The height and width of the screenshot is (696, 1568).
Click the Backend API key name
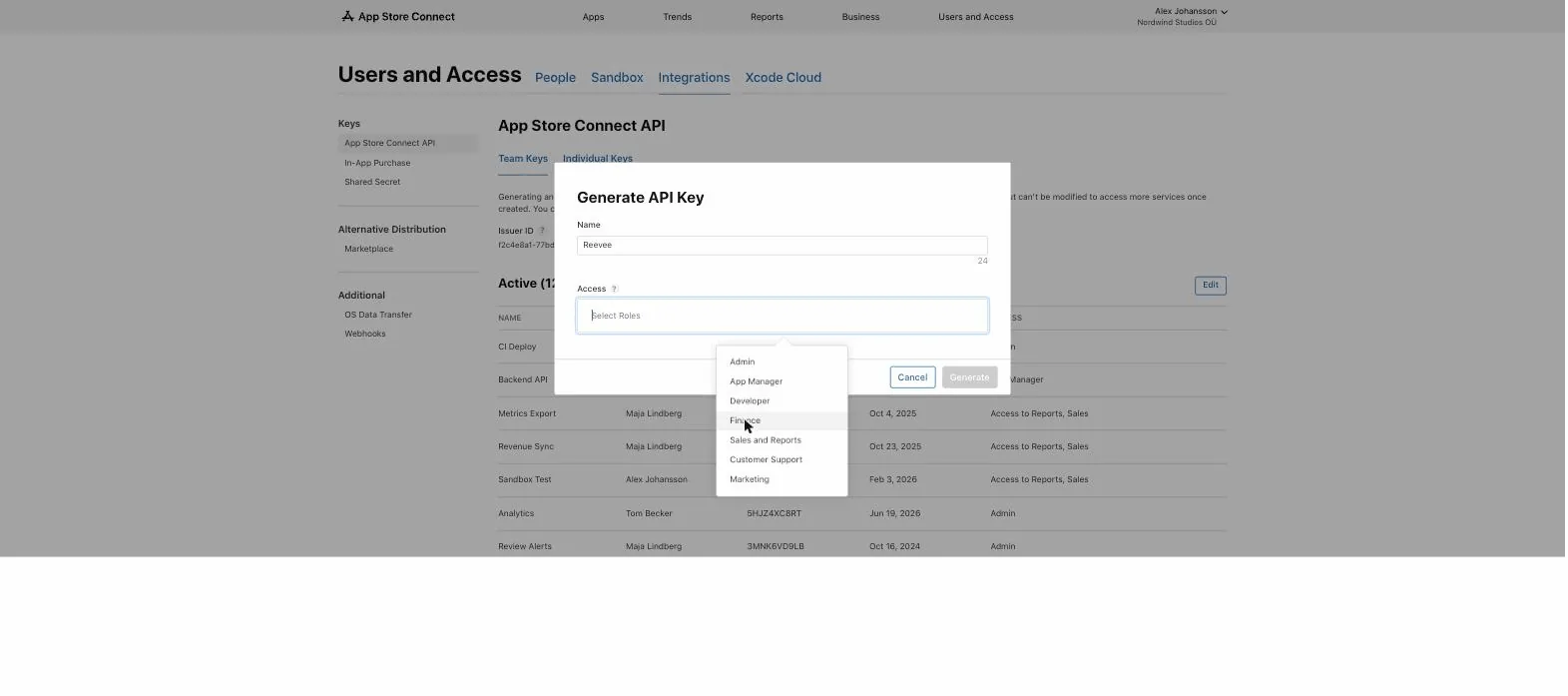point(522,380)
